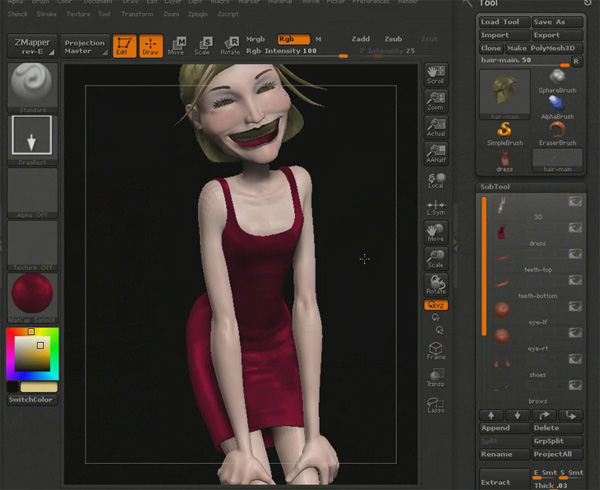Hide the shoes subtool eye icon
The height and width of the screenshot is (490, 600).
[575, 359]
